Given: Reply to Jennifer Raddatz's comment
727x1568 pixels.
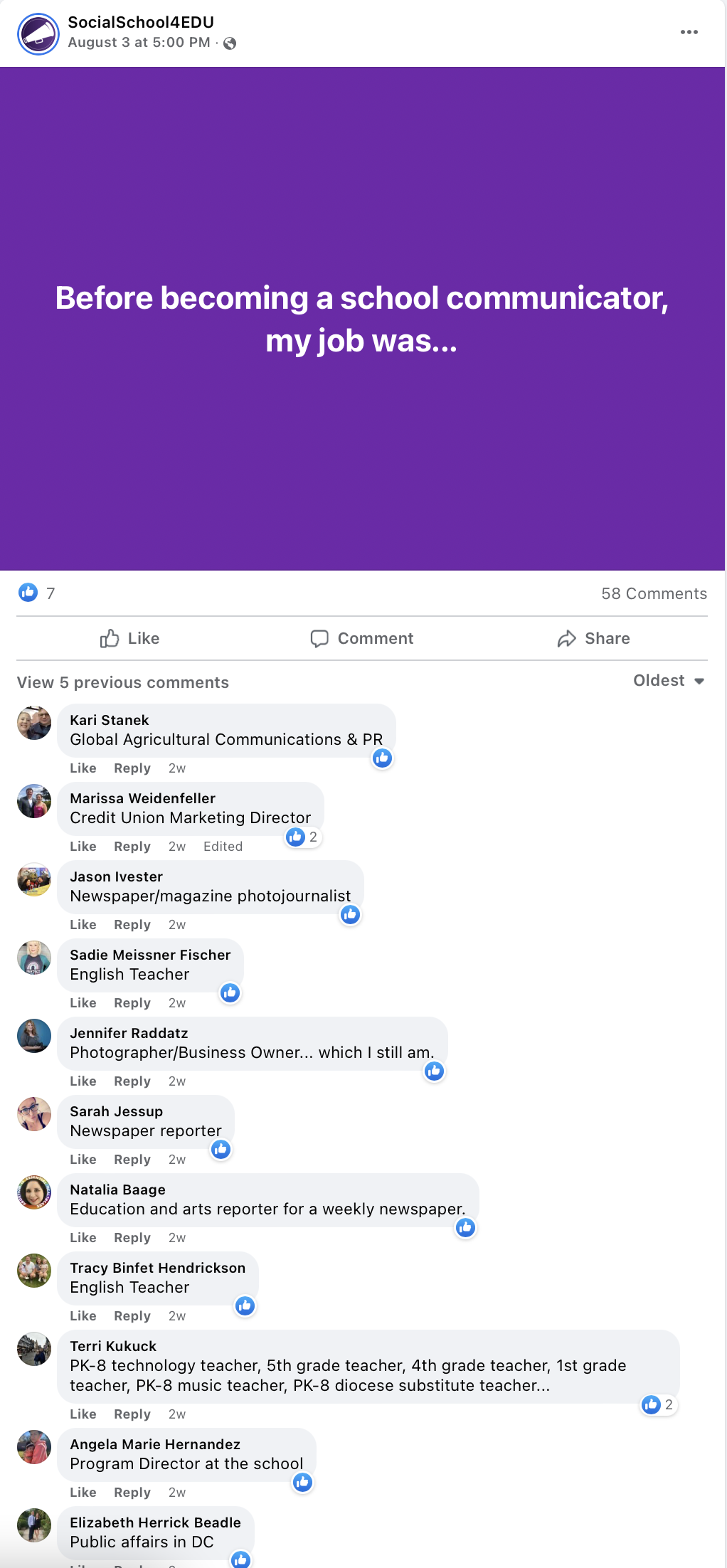Looking at the screenshot, I should tap(132, 1081).
